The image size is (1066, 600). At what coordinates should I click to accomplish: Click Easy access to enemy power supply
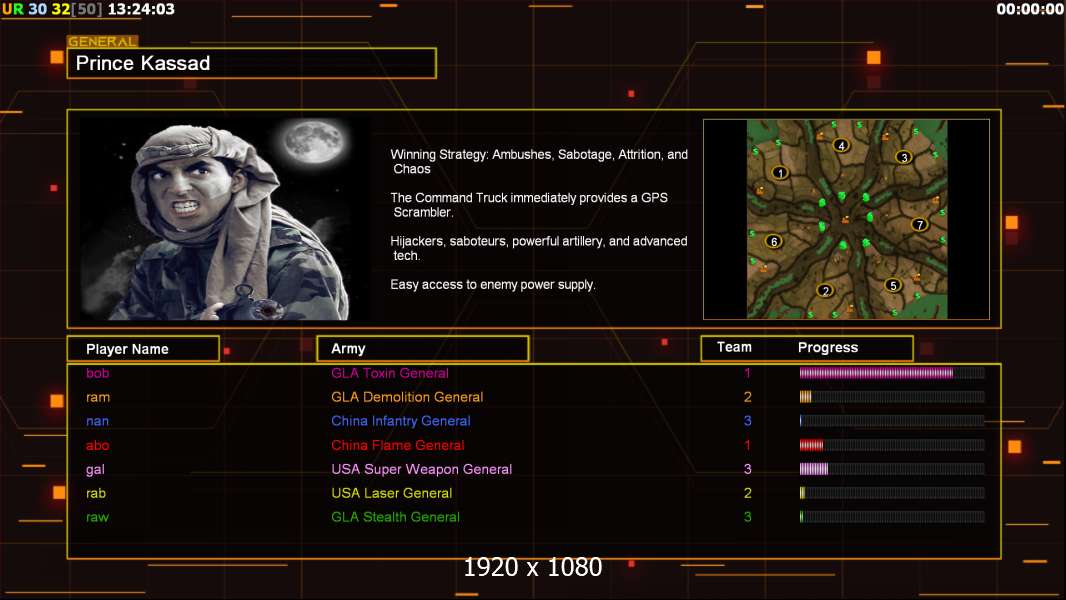pyautogui.click(x=493, y=285)
